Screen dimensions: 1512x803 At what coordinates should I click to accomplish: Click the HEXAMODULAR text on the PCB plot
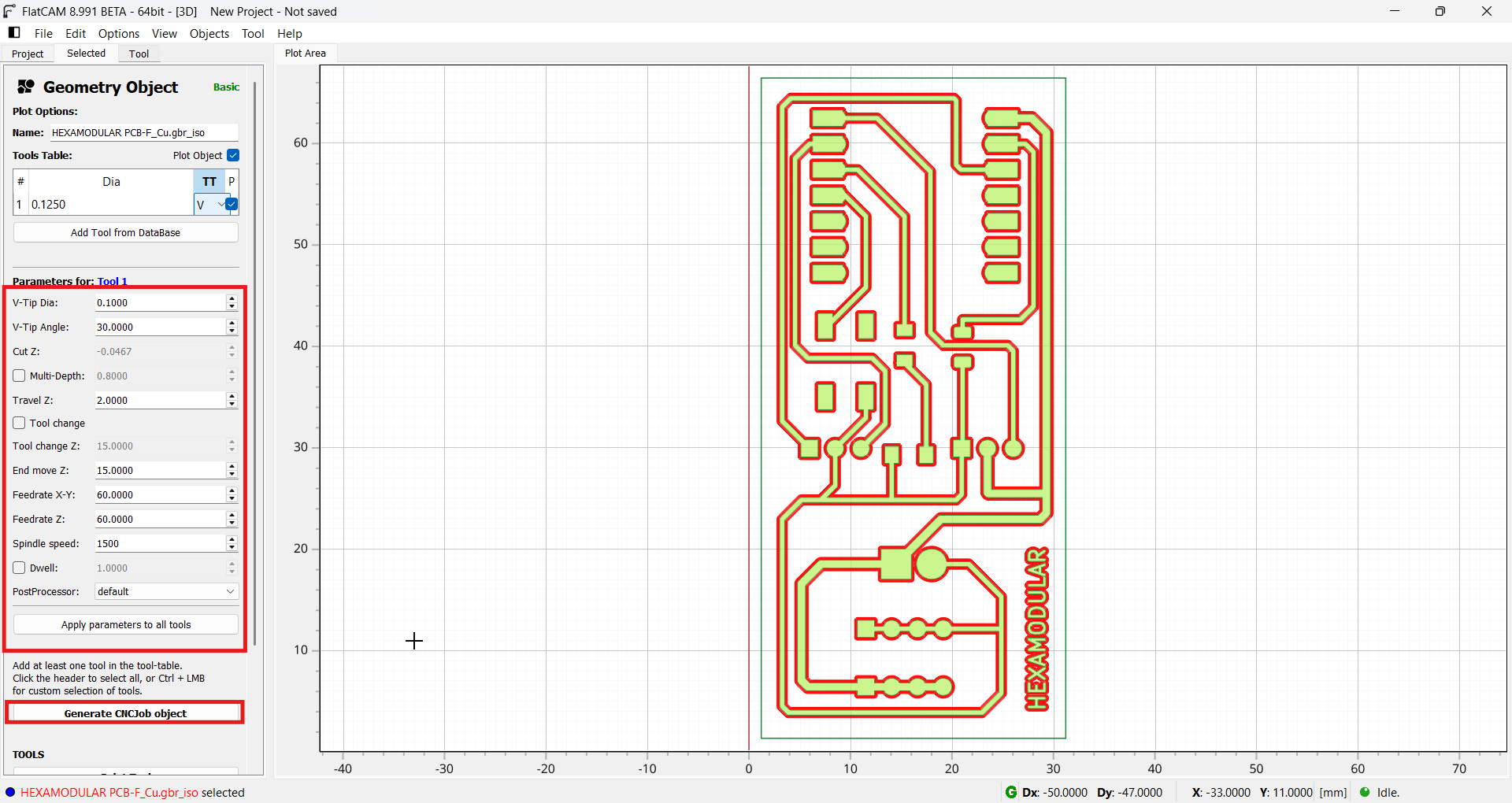click(1037, 628)
